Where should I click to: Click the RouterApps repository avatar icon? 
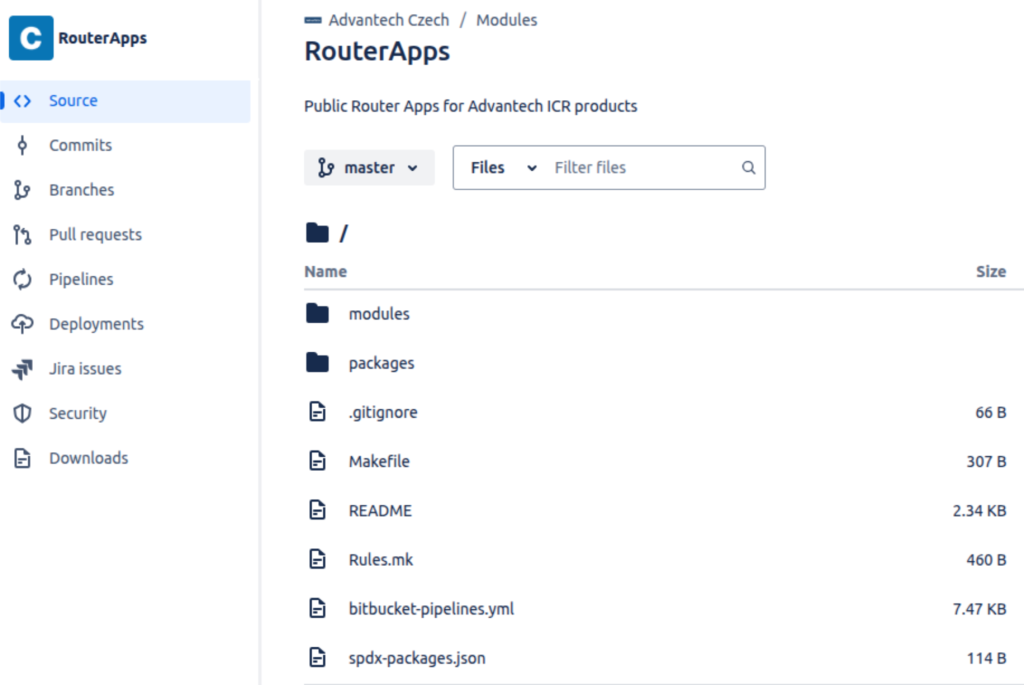31,38
